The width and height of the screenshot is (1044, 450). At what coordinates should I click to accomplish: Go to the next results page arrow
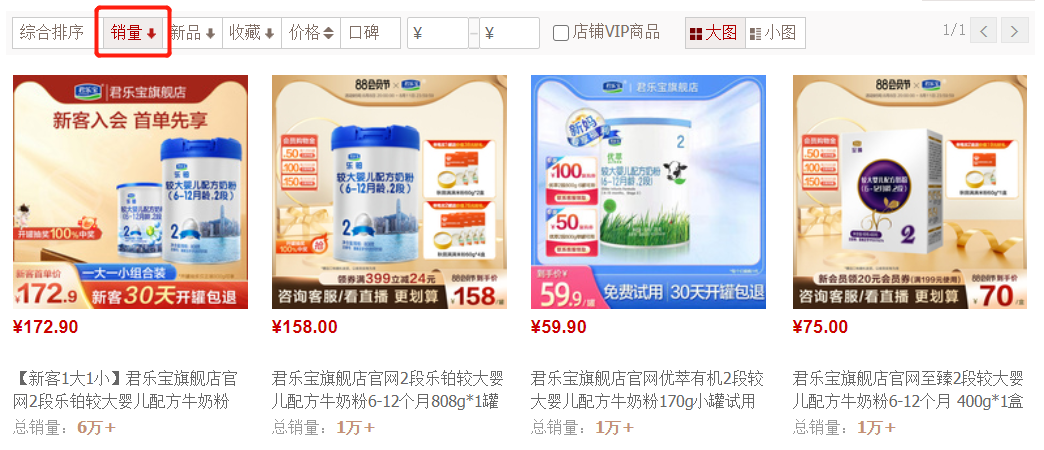click(1014, 31)
